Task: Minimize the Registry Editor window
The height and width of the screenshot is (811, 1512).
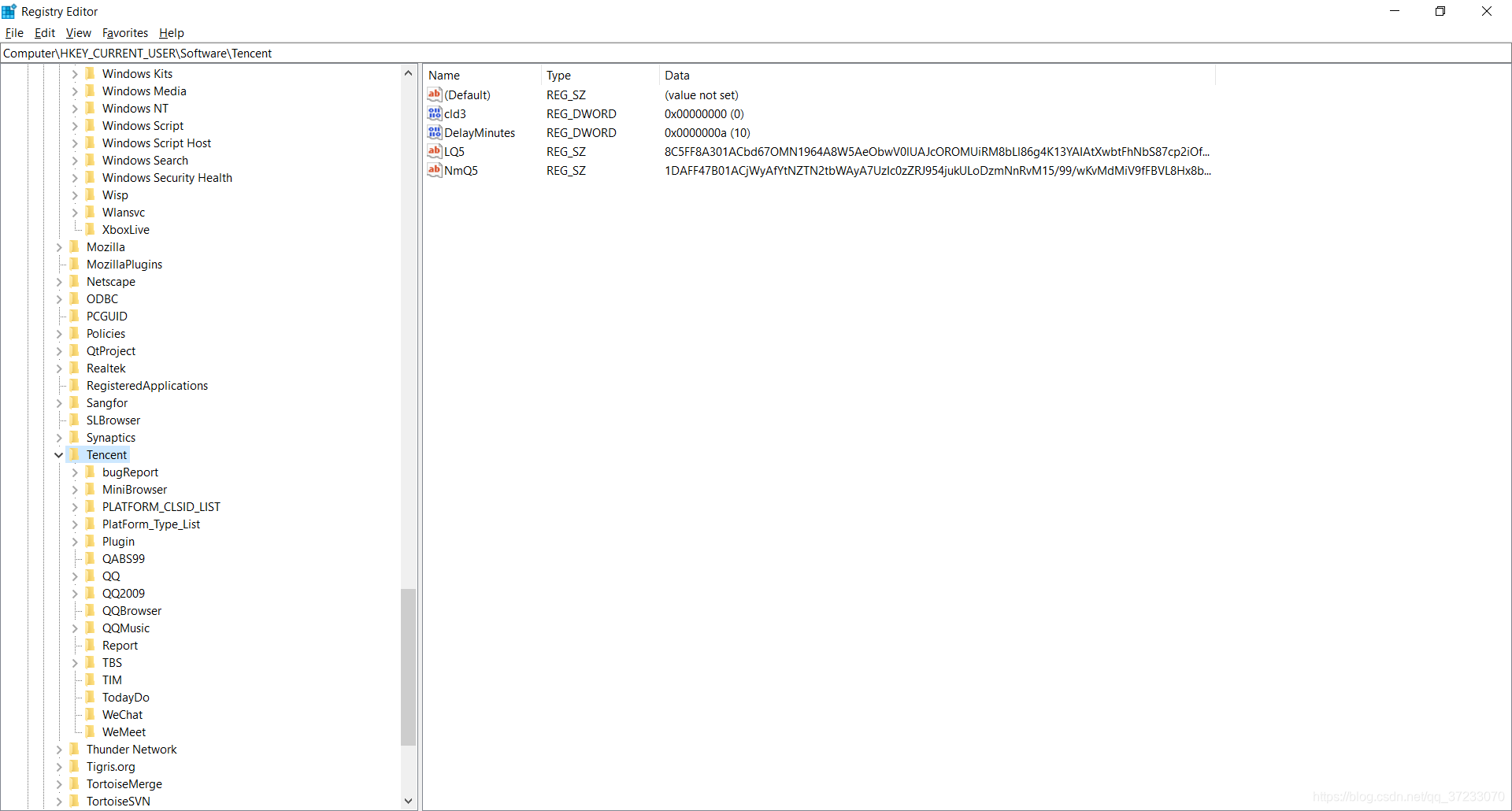Action: click(x=1395, y=11)
